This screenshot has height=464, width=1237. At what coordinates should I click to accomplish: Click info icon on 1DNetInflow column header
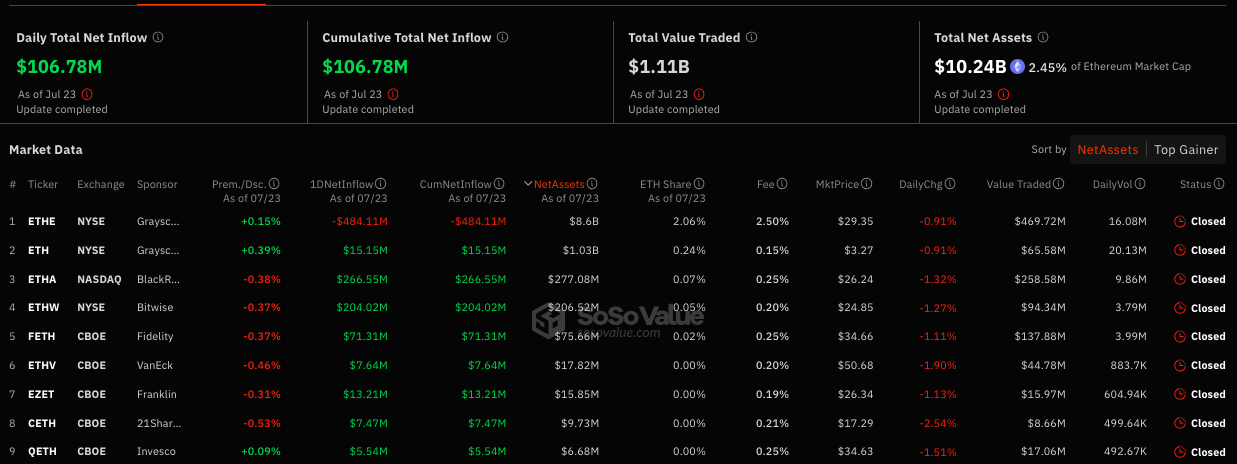point(381,184)
